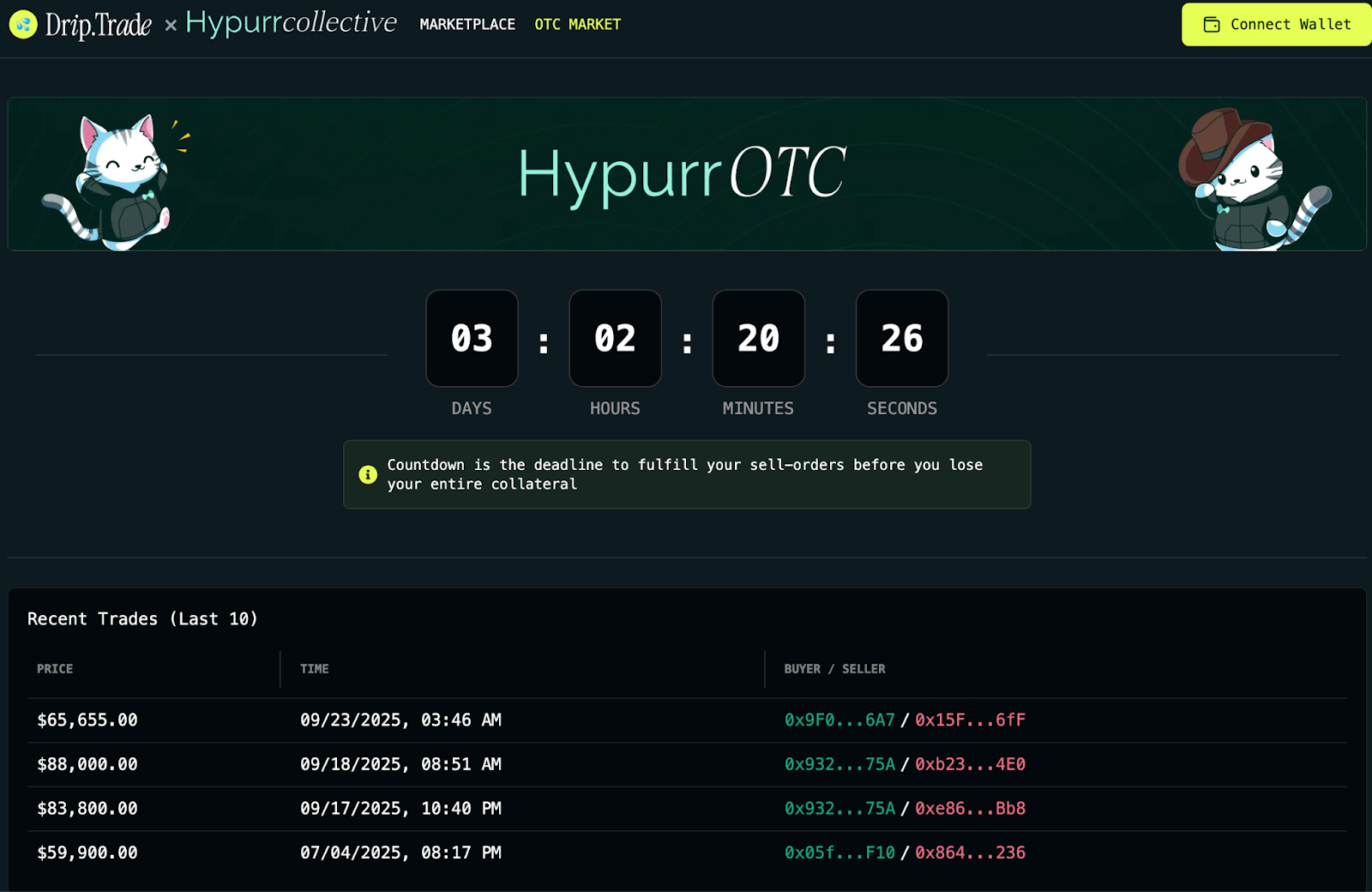Viewport: 1372px width, 892px height.
Task: Open the Hypurrcollective wordmark link
Action: (291, 23)
